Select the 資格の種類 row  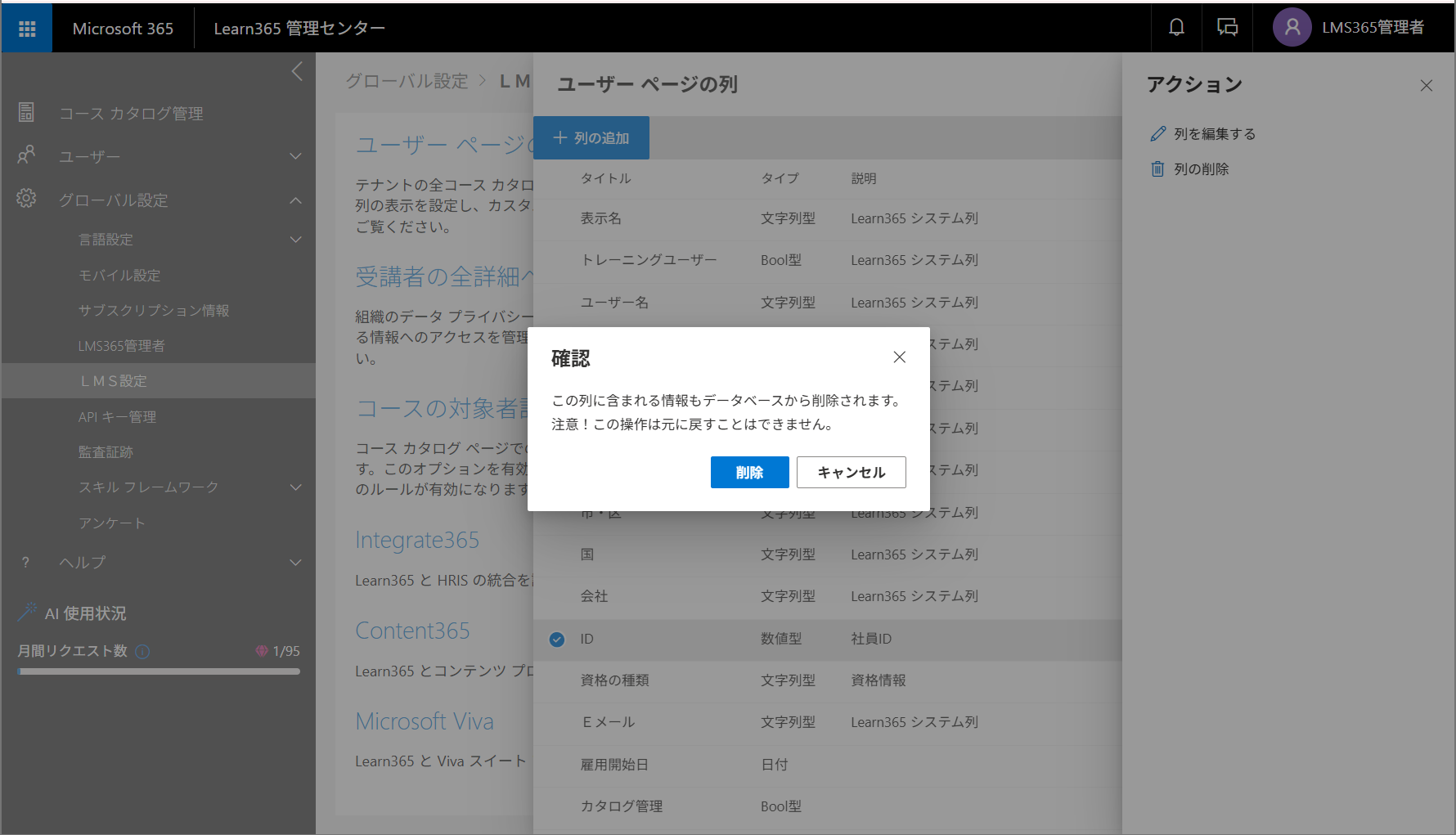tap(828, 680)
